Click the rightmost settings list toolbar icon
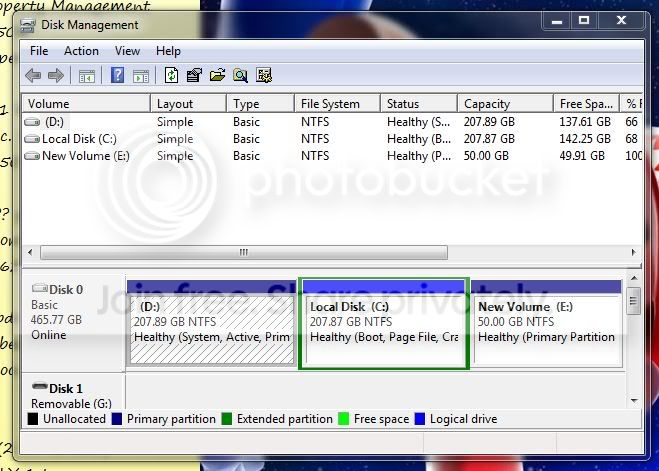Screen dimensions: 659x471 point(264,76)
